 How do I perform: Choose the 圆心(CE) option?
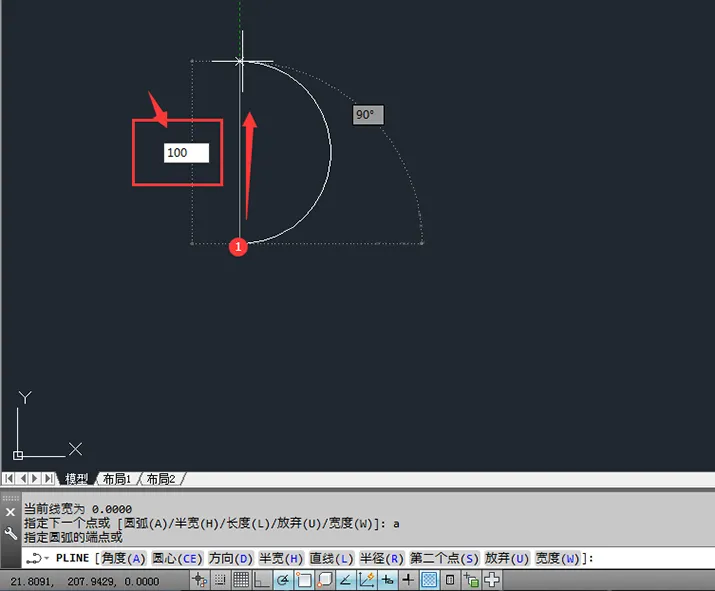[177, 558]
